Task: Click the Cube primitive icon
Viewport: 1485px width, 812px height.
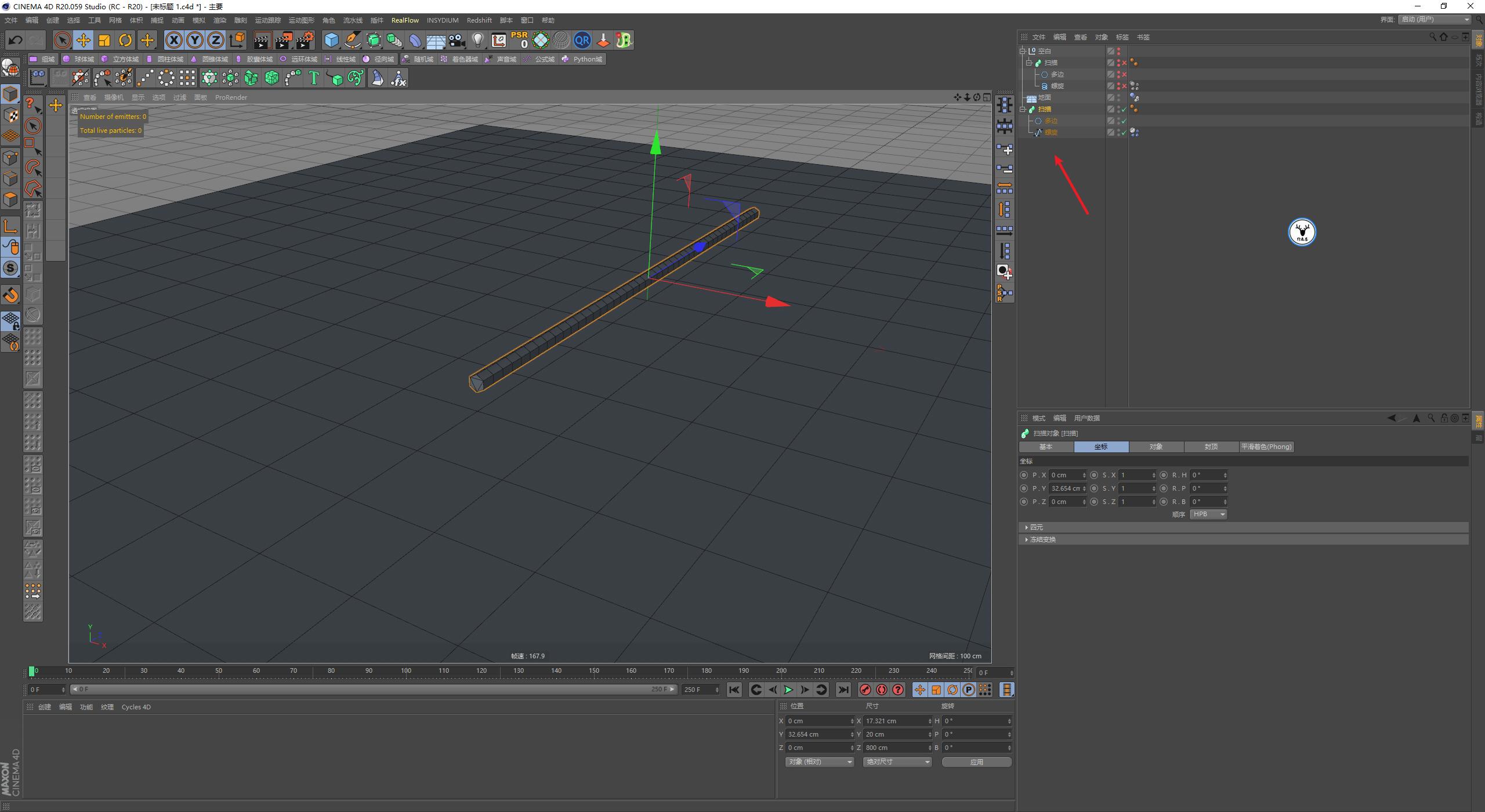Action: (331, 40)
